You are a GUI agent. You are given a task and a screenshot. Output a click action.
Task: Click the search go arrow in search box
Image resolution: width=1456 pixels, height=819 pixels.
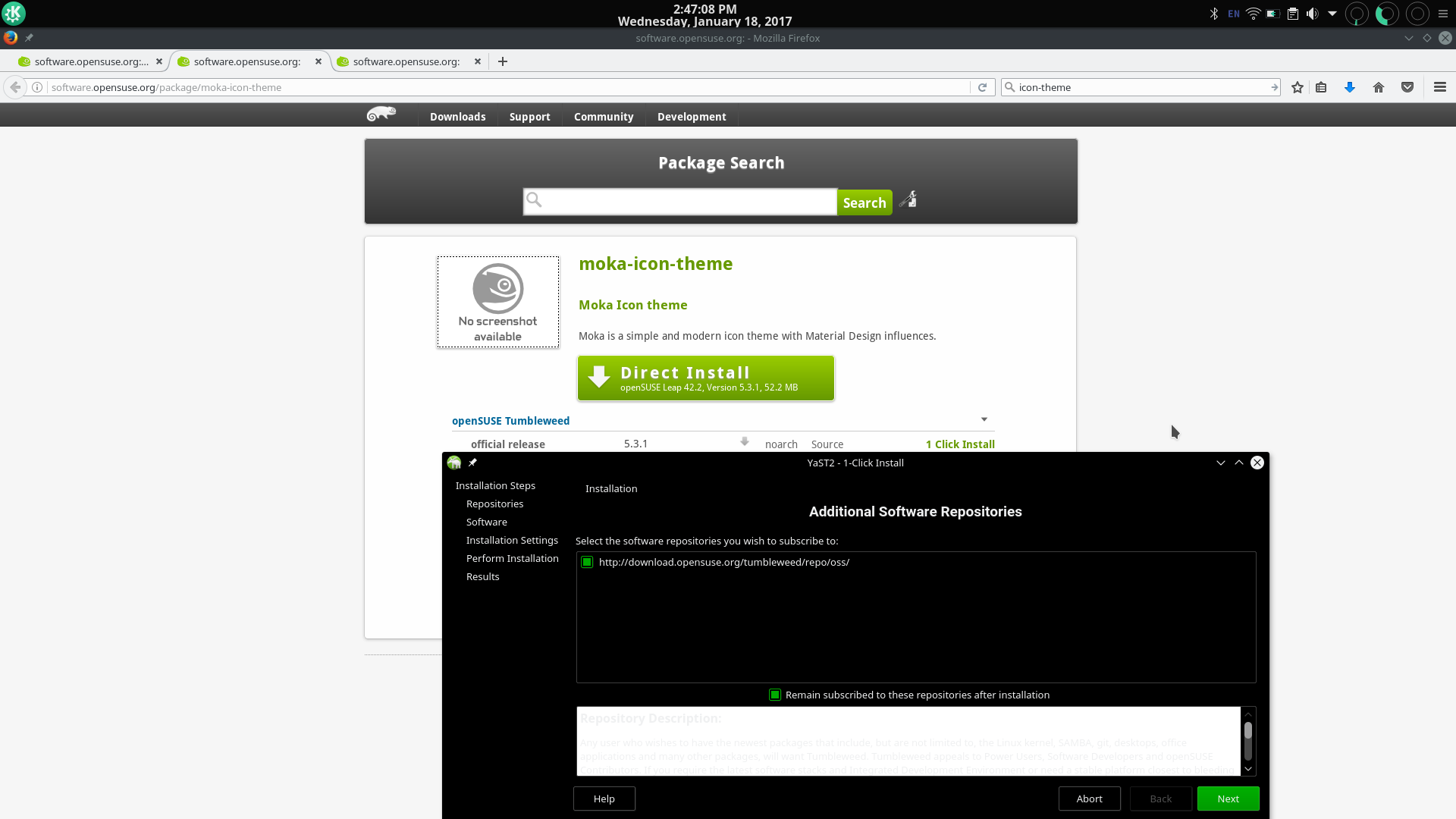[x=1275, y=87]
